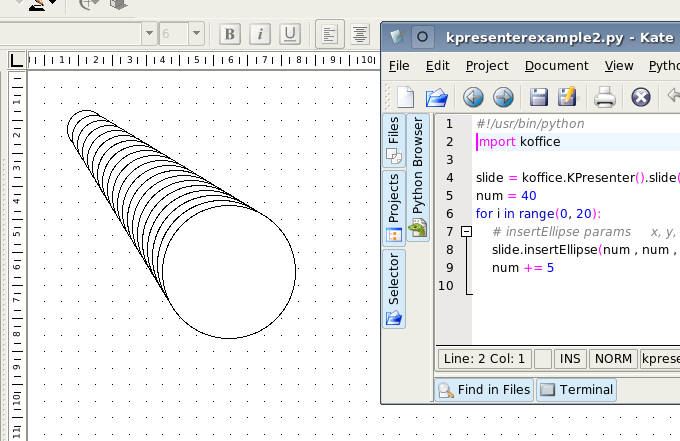Image resolution: width=680 pixels, height=441 pixels.
Task: Click the vertical ruler in KPresenter
Action: 16,256
